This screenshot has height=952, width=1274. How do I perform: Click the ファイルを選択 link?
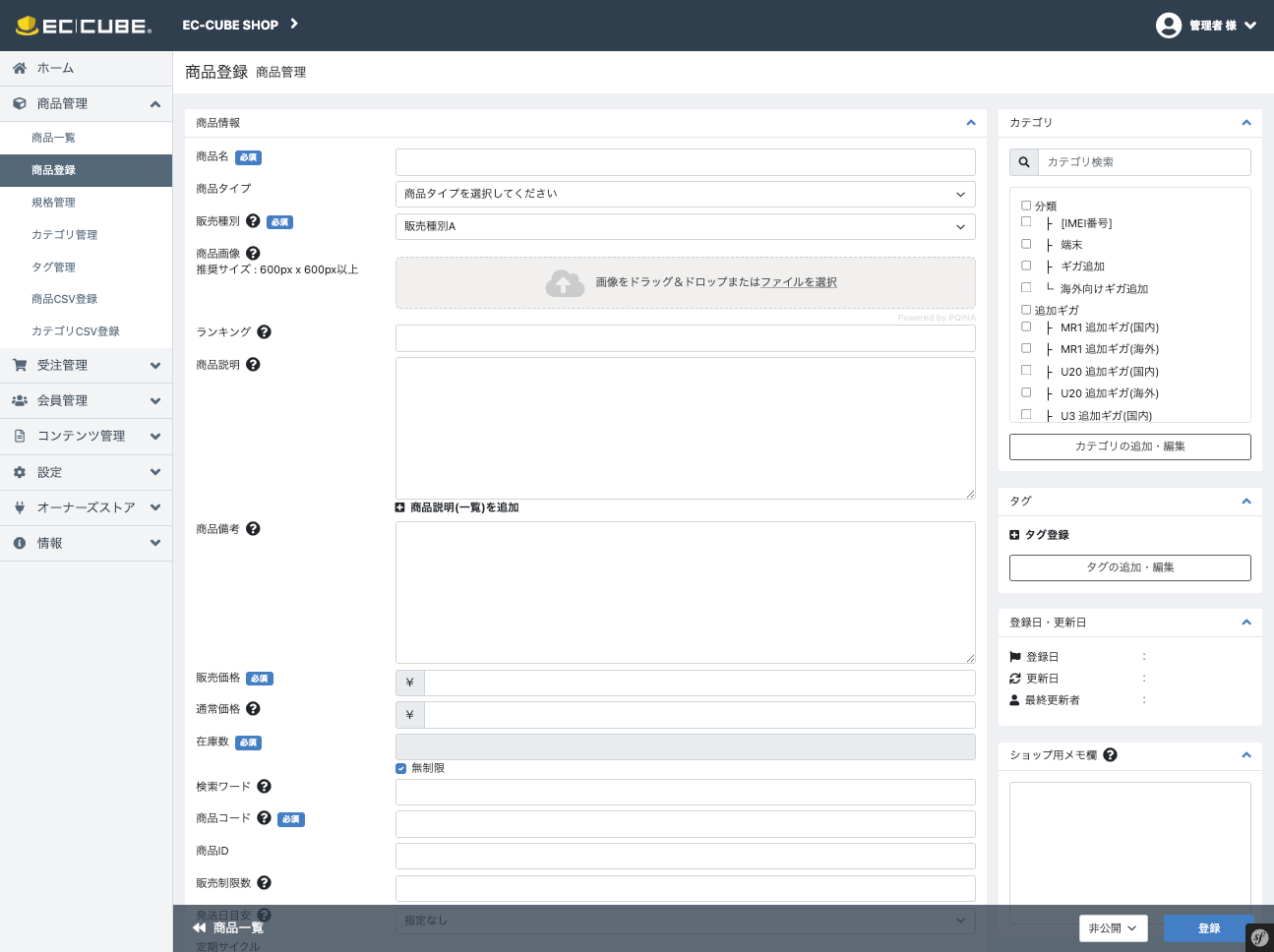coord(799,282)
